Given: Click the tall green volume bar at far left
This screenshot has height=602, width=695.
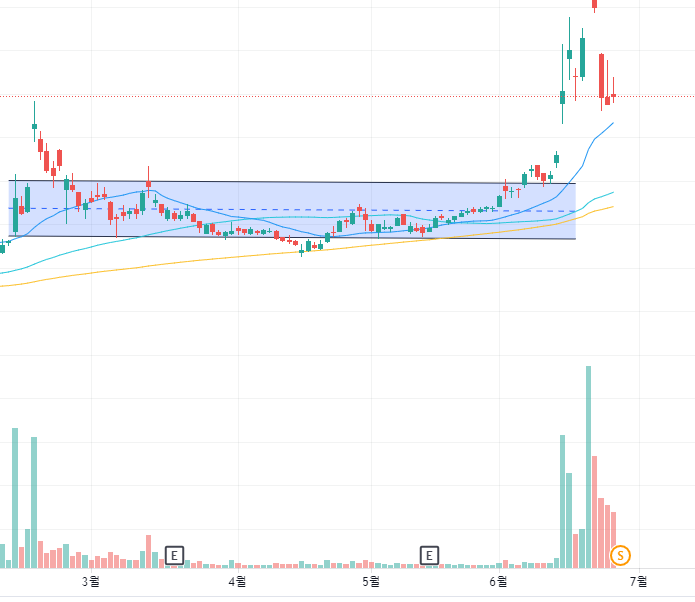Looking at the screenshot, I should coord(15,498).
